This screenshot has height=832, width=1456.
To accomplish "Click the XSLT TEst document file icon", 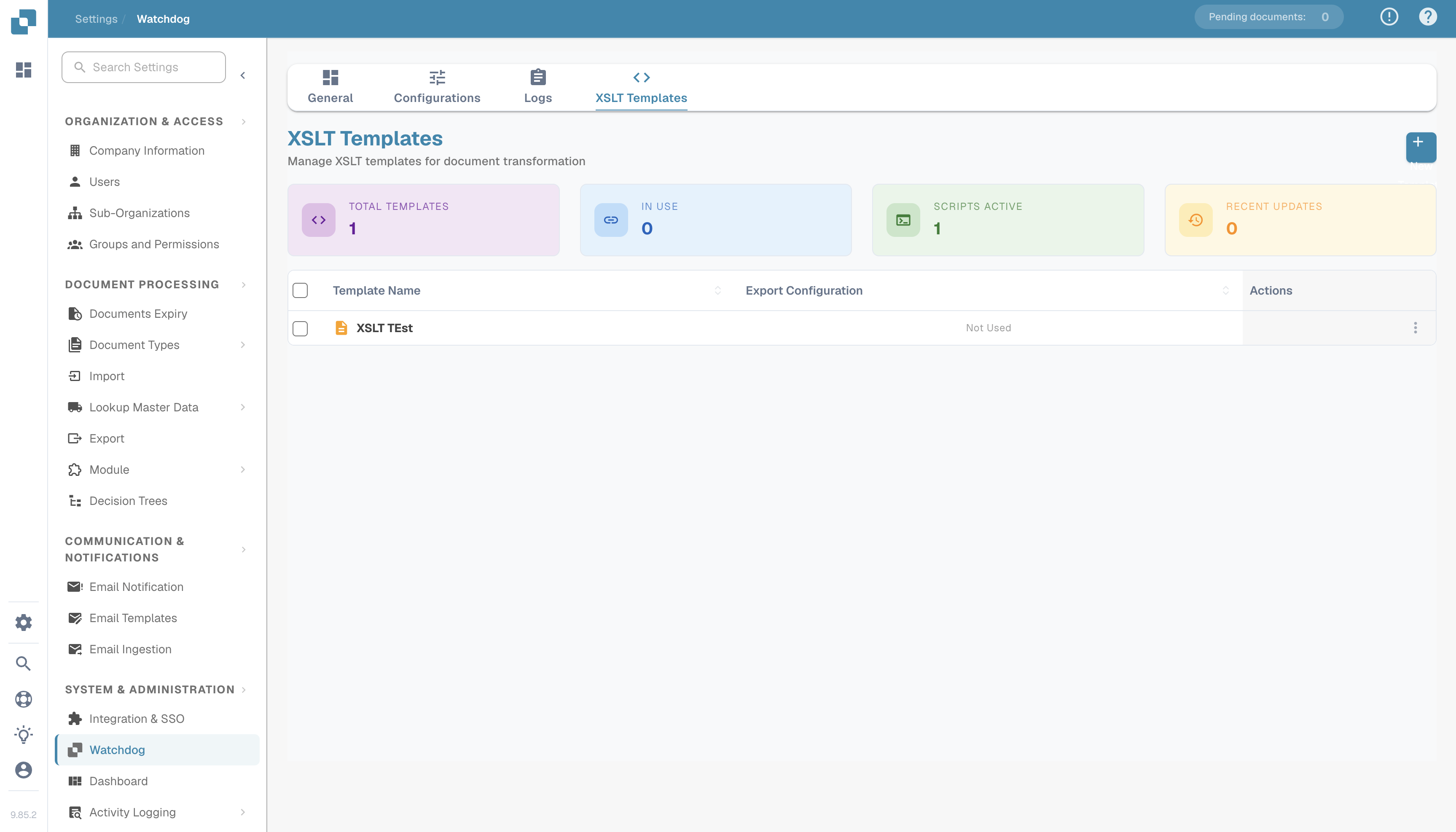I will [341, 327].
